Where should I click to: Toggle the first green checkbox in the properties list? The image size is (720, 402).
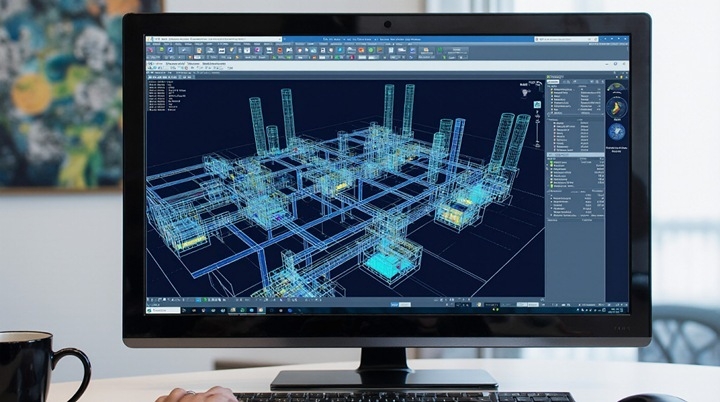coord(551,163)
